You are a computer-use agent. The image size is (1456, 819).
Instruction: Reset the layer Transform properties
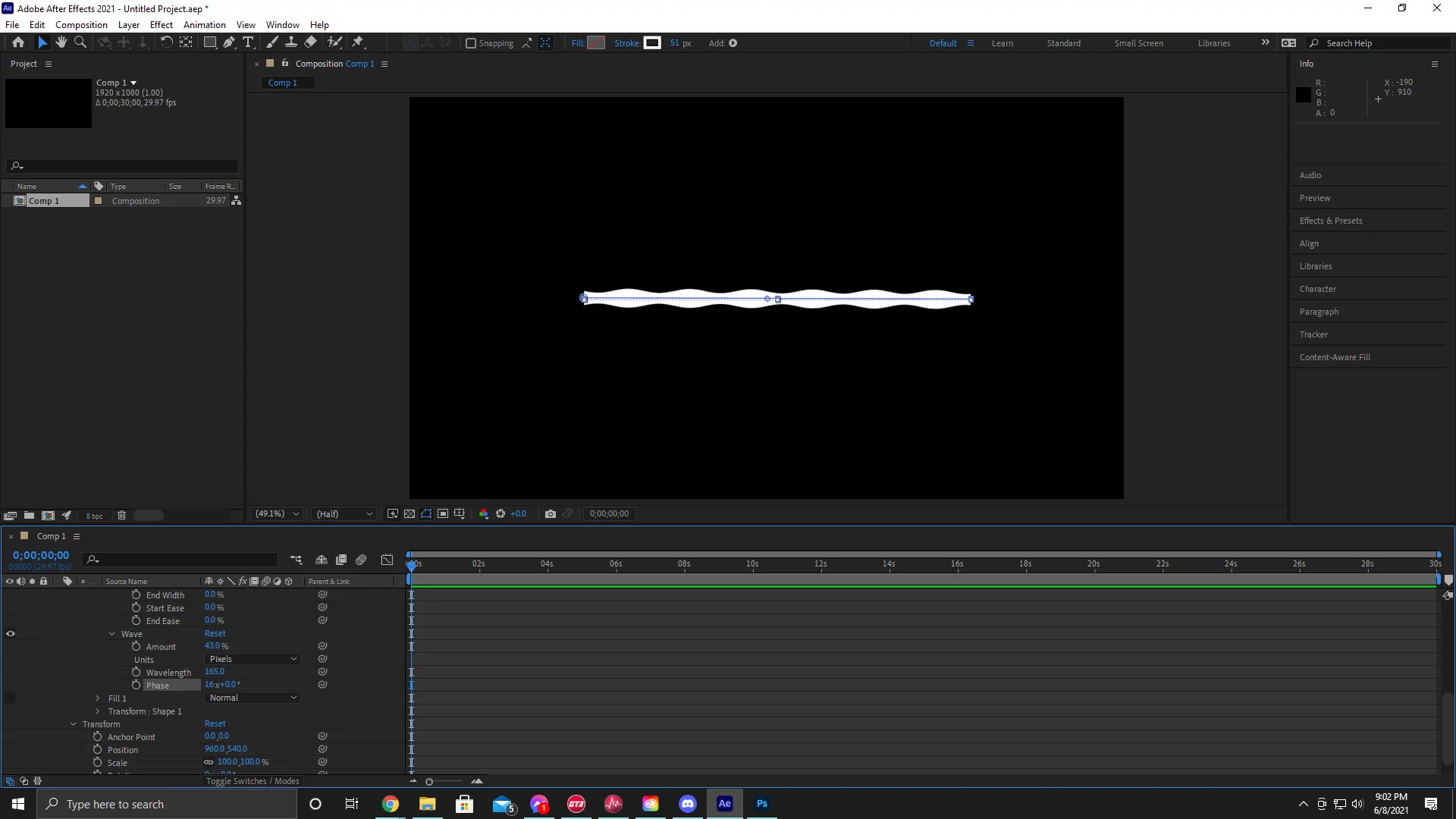(x=215, y=723)
